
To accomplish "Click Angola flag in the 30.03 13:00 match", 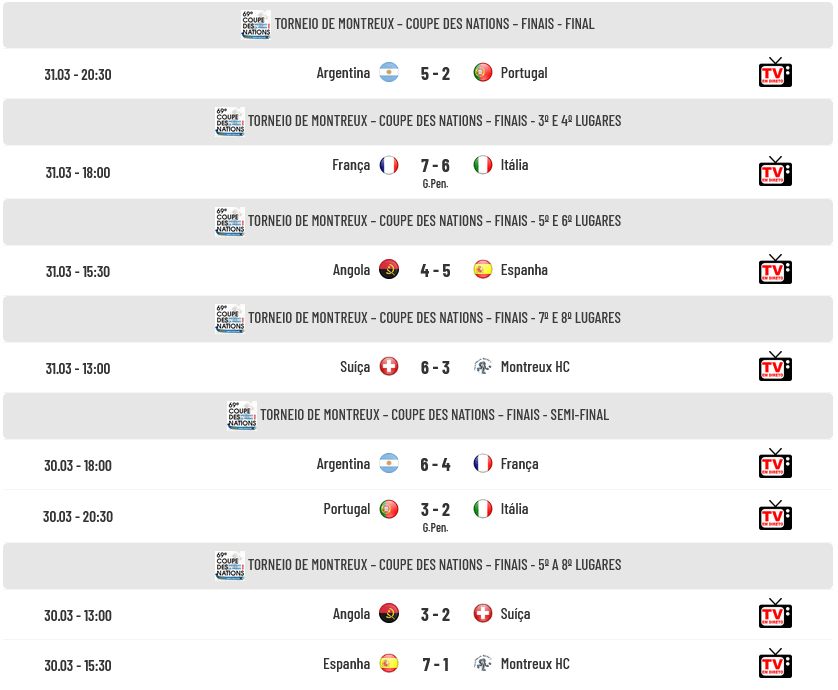I will [x=389, y=614].
